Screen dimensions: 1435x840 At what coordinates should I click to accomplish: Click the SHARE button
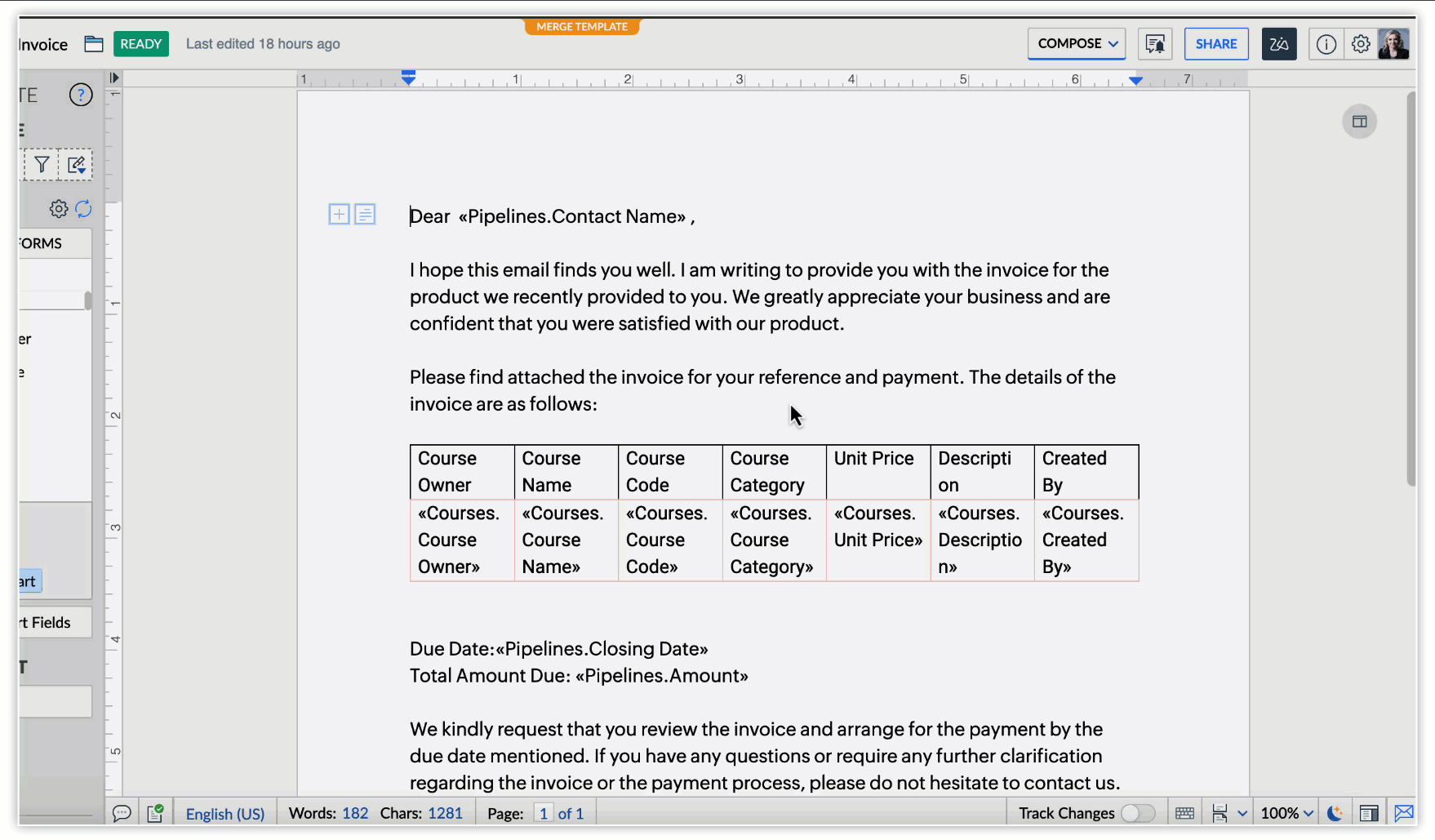point(1216,44)
